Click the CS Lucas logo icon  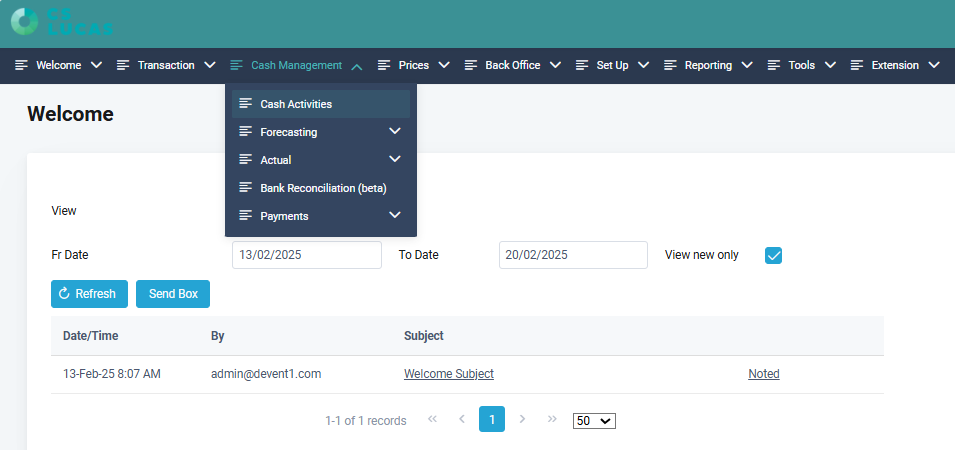(24, 22)
